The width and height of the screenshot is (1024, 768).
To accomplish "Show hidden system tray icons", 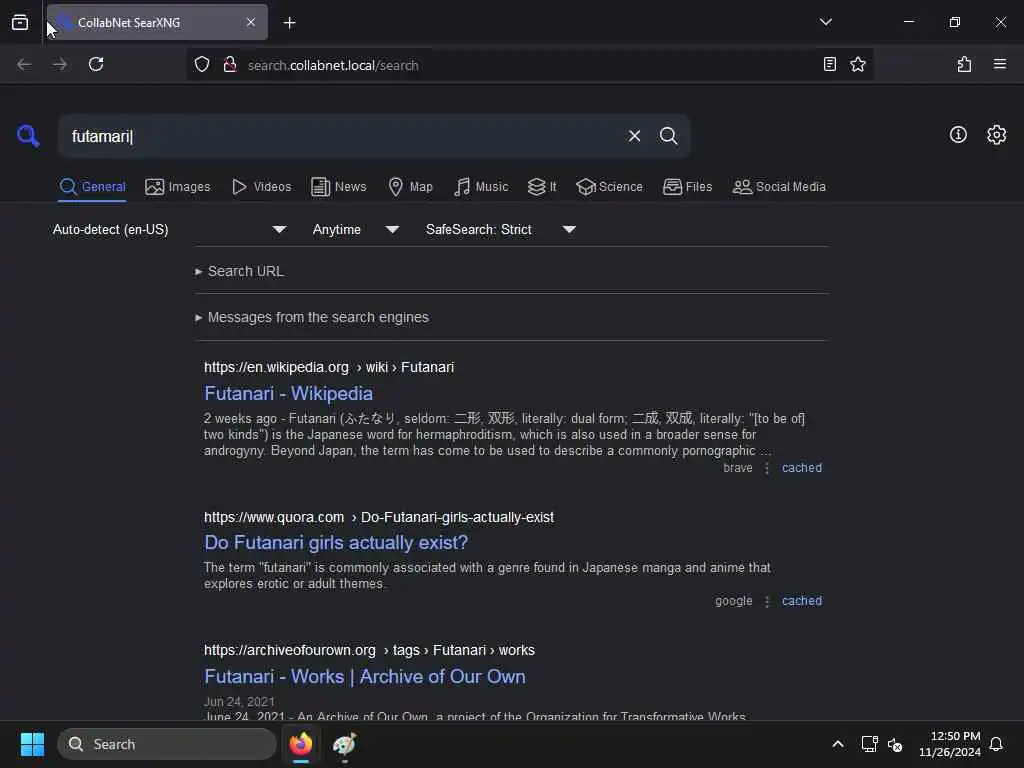I will coord(838,744).
